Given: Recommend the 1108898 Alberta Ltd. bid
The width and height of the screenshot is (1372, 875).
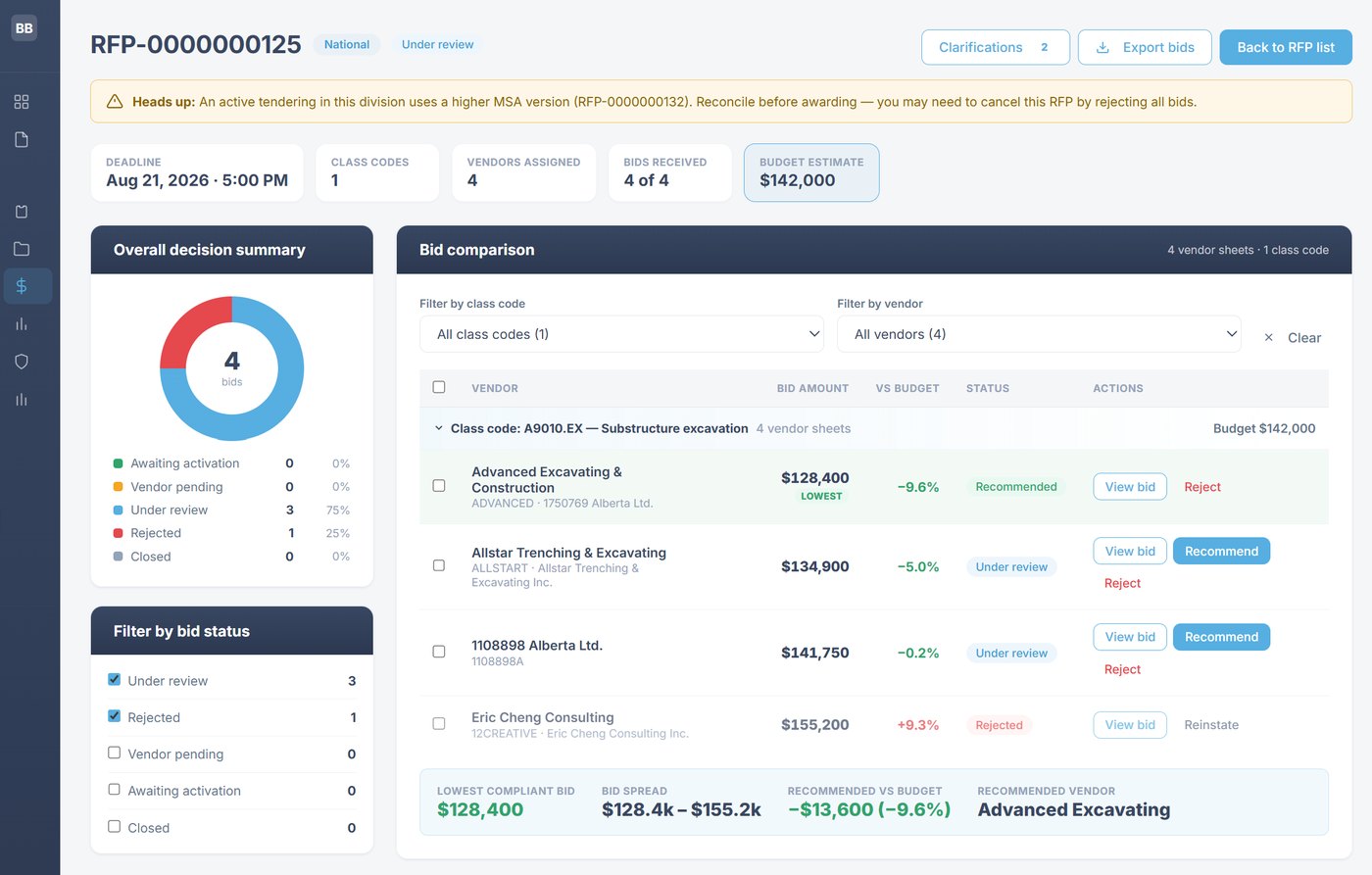Looking at the screenshot, I should click(1221, 637).
